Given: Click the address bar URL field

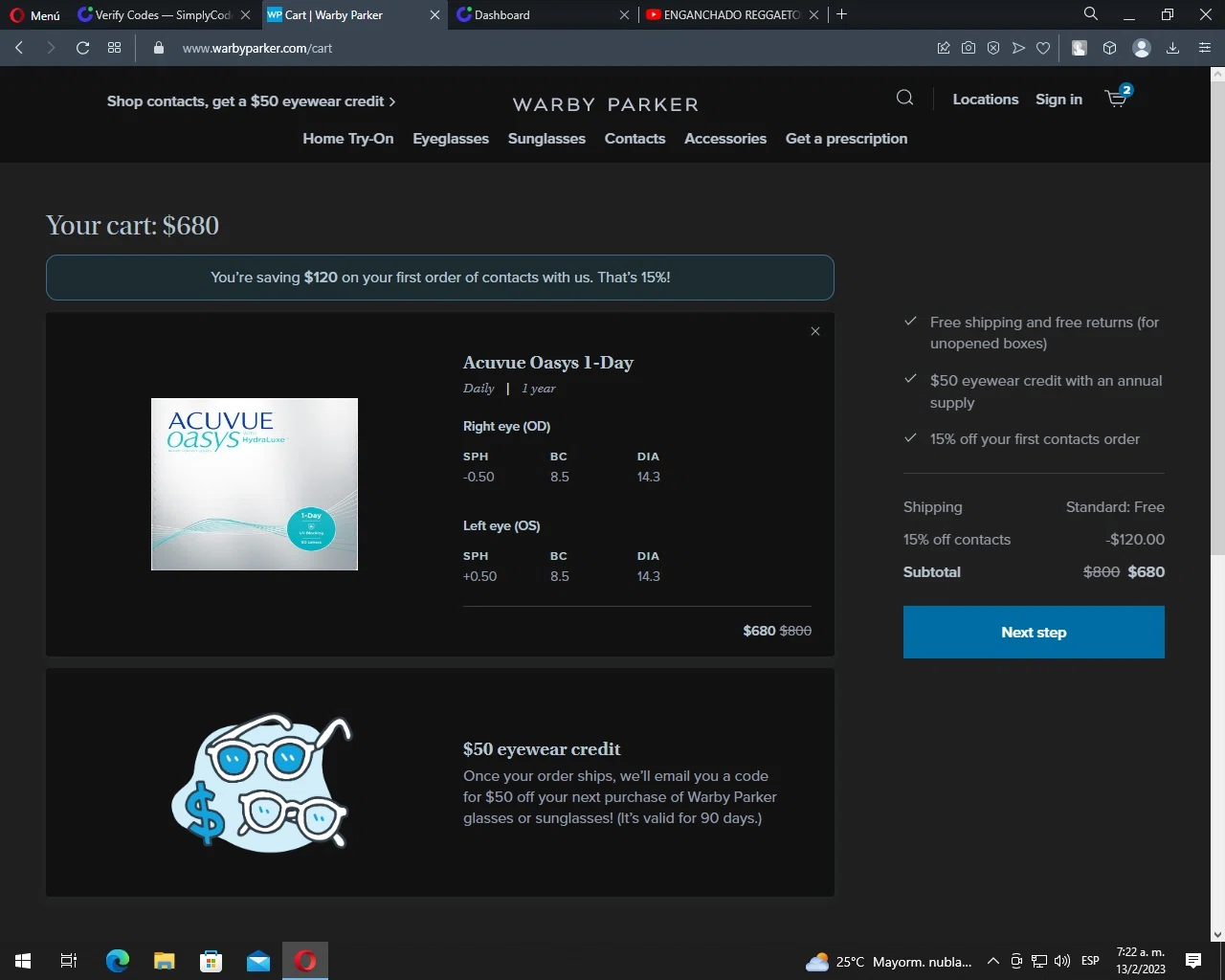Looking at the screenshot, I should pyautogui.click(x=546, y=48).
